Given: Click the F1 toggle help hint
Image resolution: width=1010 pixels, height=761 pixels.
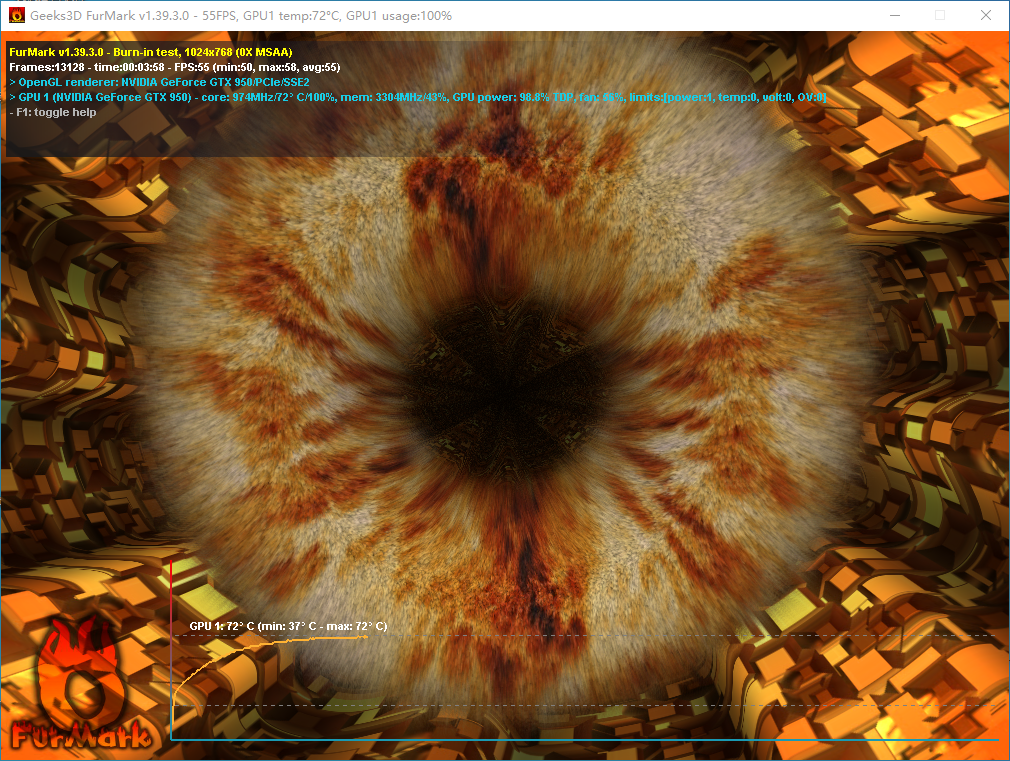Looking at the screenshot, I should [53, 112].
